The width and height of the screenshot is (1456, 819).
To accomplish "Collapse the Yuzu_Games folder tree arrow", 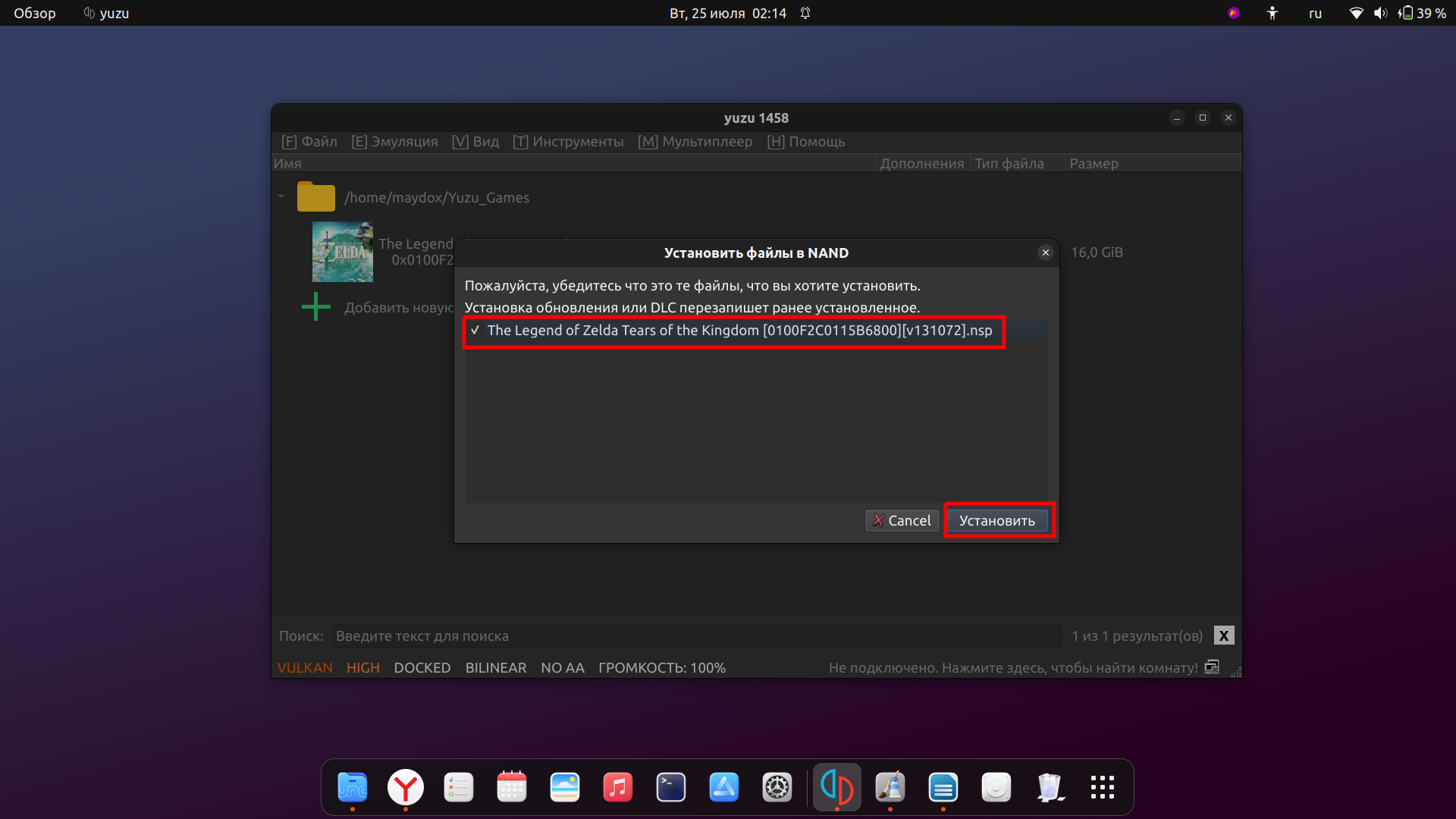I will click(281, 196).
